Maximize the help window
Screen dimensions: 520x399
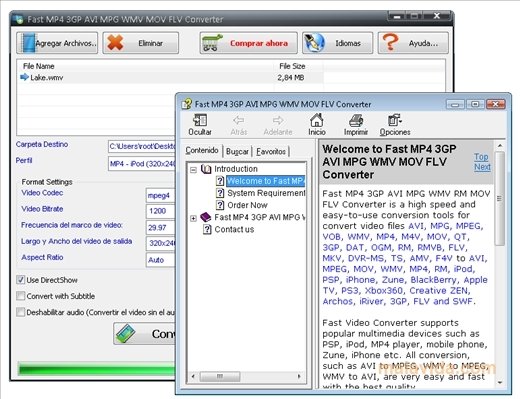(475, 104)
